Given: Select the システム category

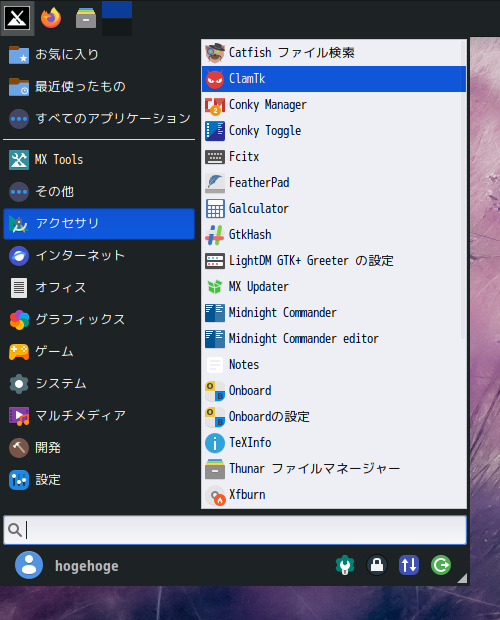Looking at the screenshot, I should pyautogui.click(x=99, y=384).
